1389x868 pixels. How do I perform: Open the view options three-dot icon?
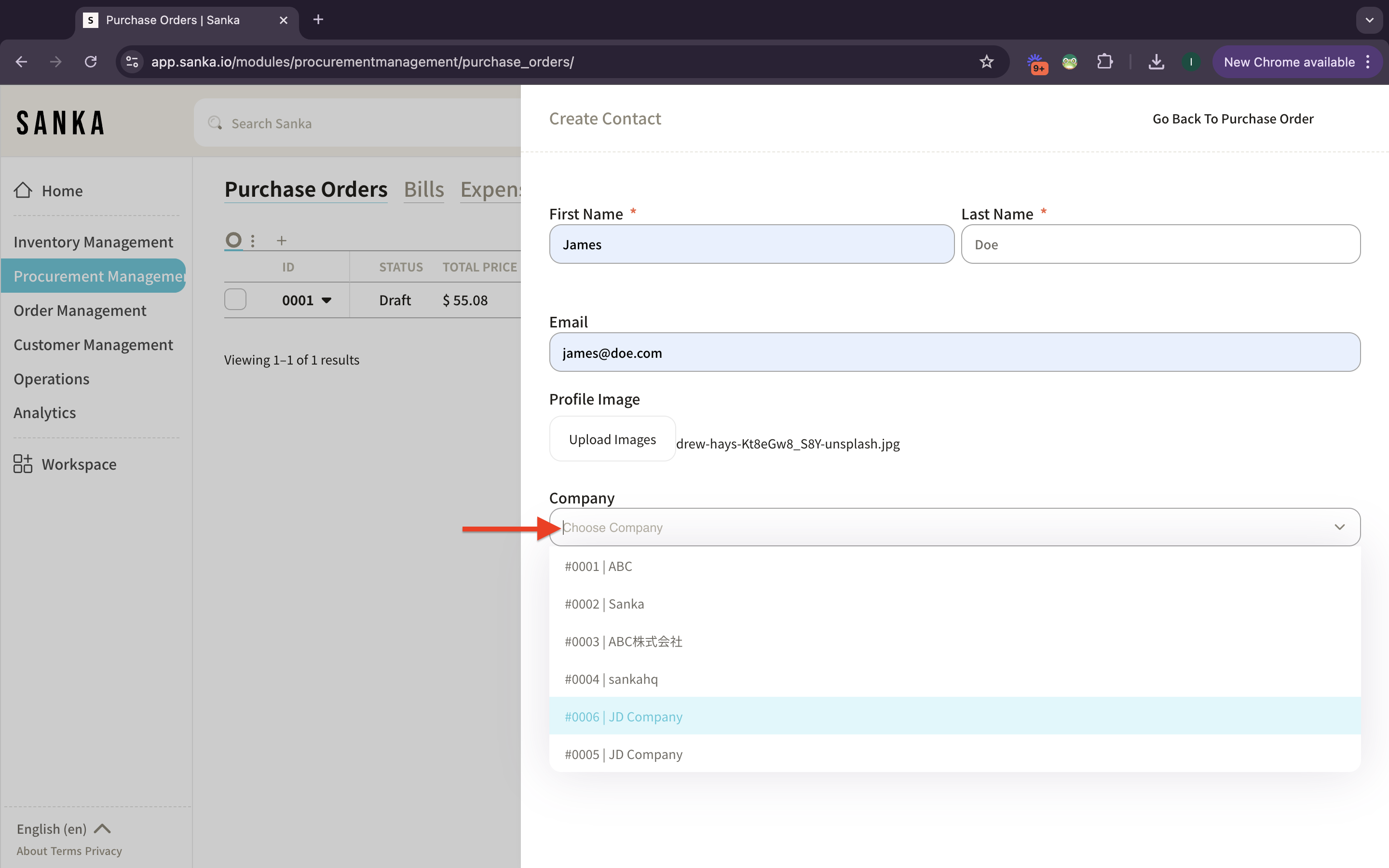coord(253,241)
